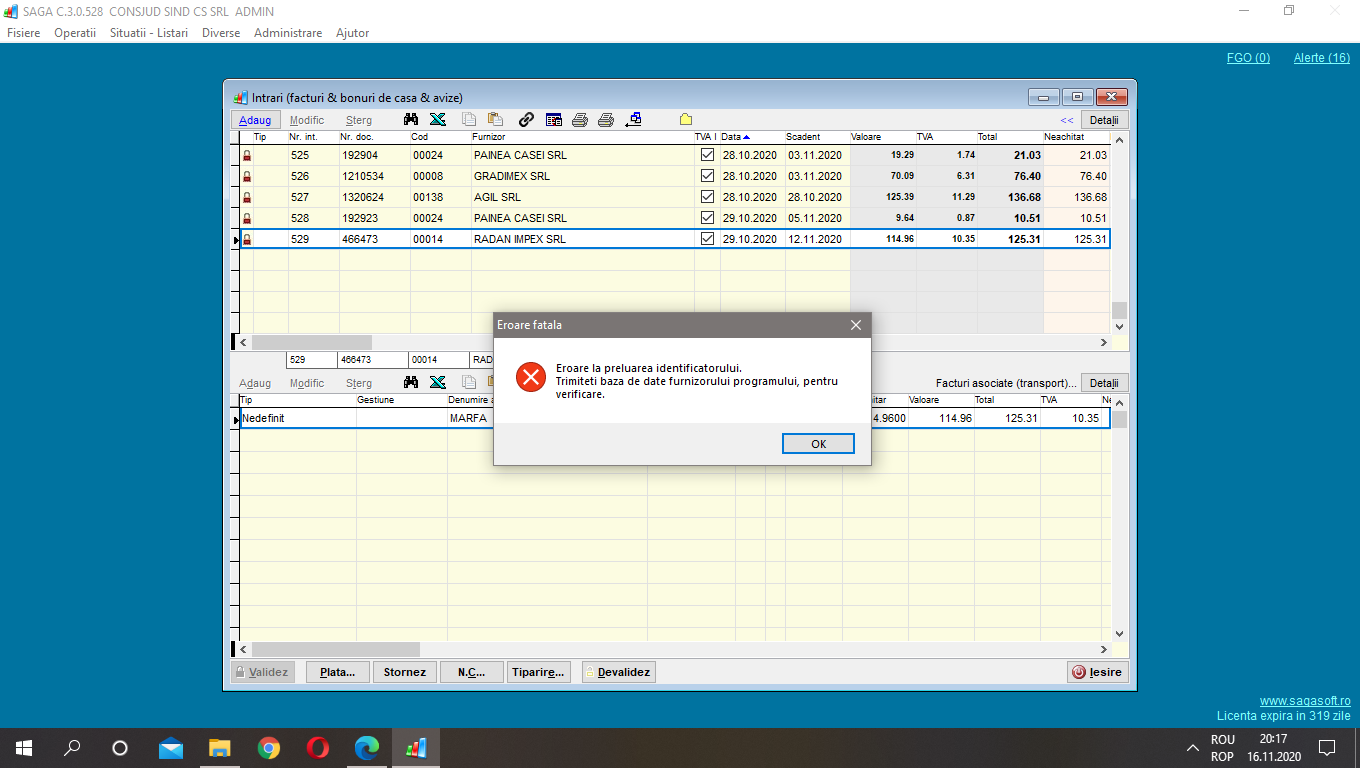Open Alerte (16) link
Screen dimensions: 1360x768
[x=1322, y=58]
